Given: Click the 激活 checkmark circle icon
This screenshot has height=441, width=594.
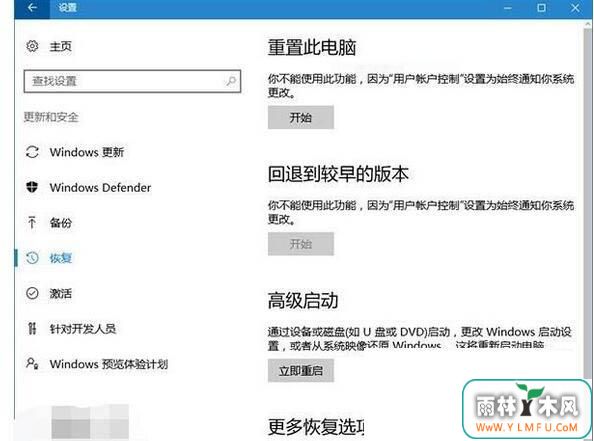Looking at the screenshot, I should (x=32, y=293).
